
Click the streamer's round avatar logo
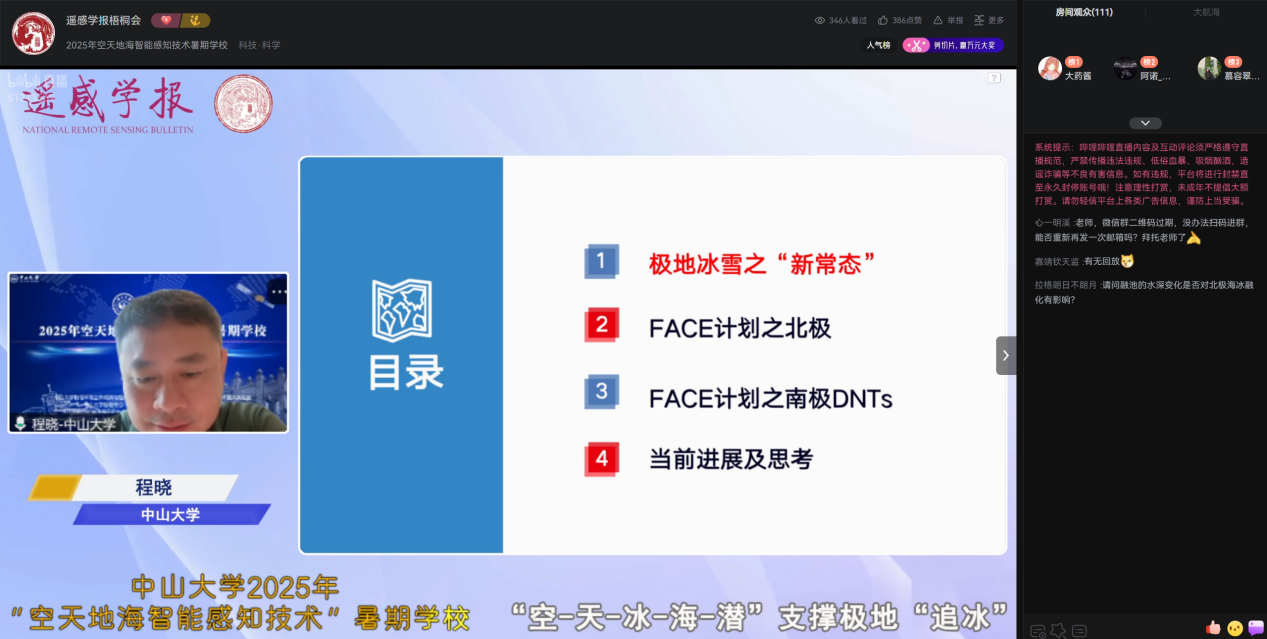33,33
